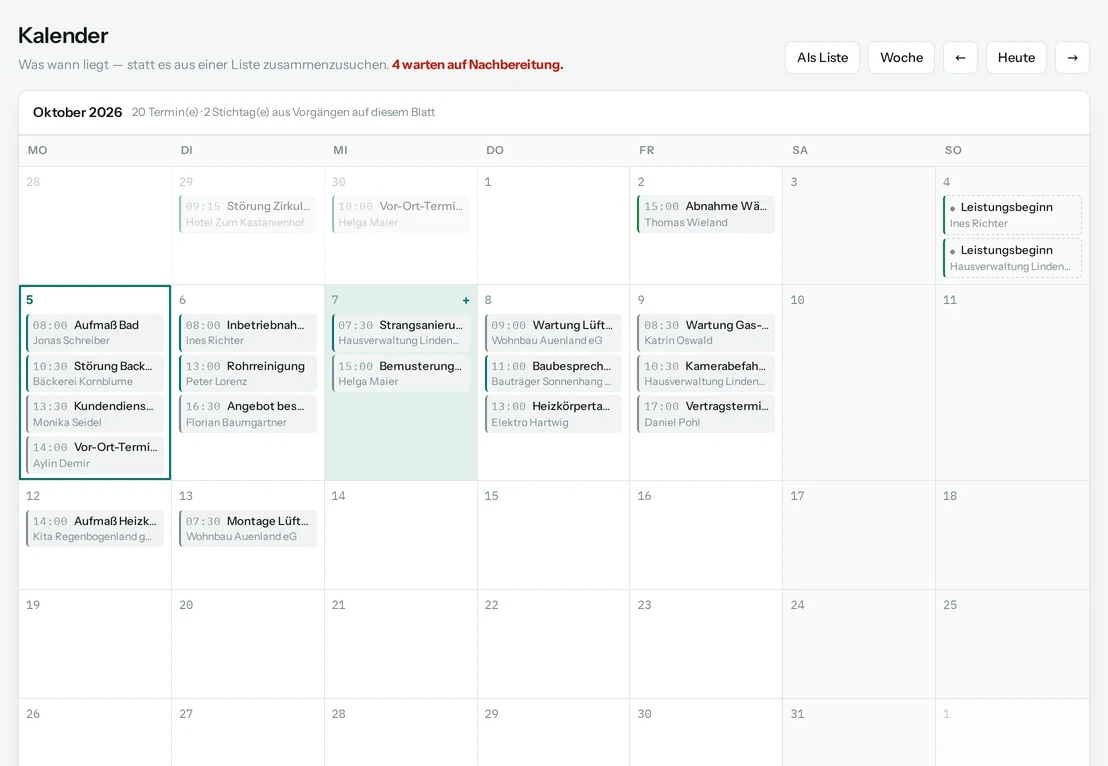The image size is (1108, 766).
Task: Open 10:30 Kamerabefahrung appointment on day 9
Action: coord(706,373)
